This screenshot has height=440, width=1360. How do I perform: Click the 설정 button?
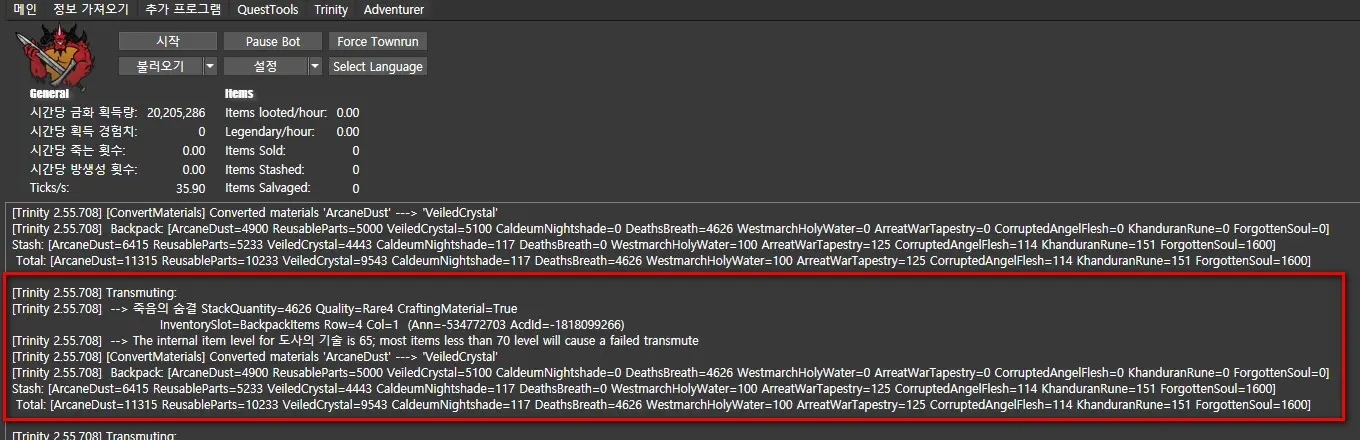pos(265,66)
